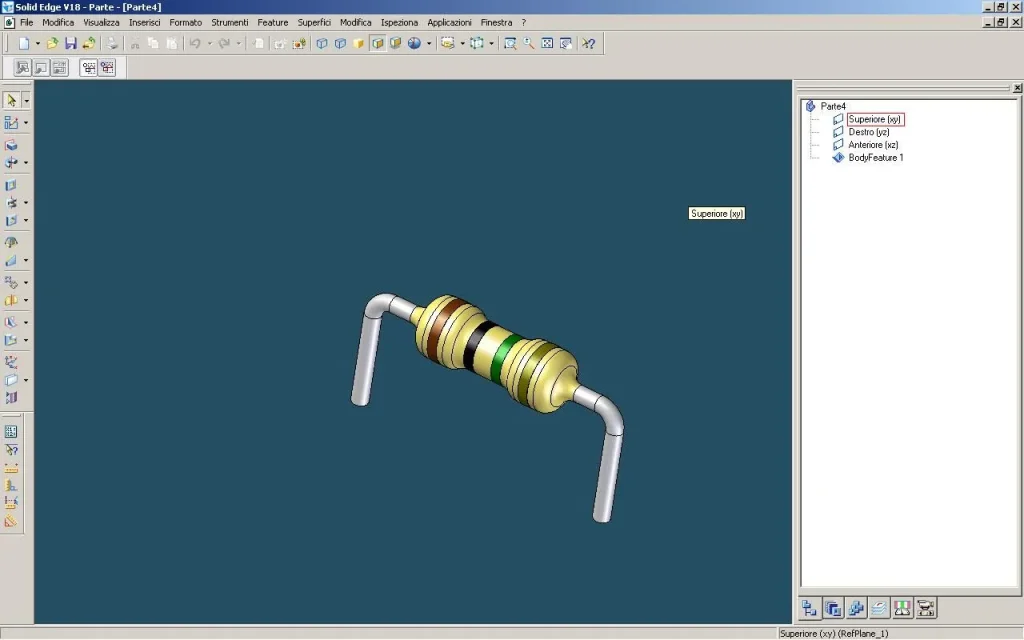Click the Sketch tool icon
The image size is (1024, 640).
click(x=11, y=123)
